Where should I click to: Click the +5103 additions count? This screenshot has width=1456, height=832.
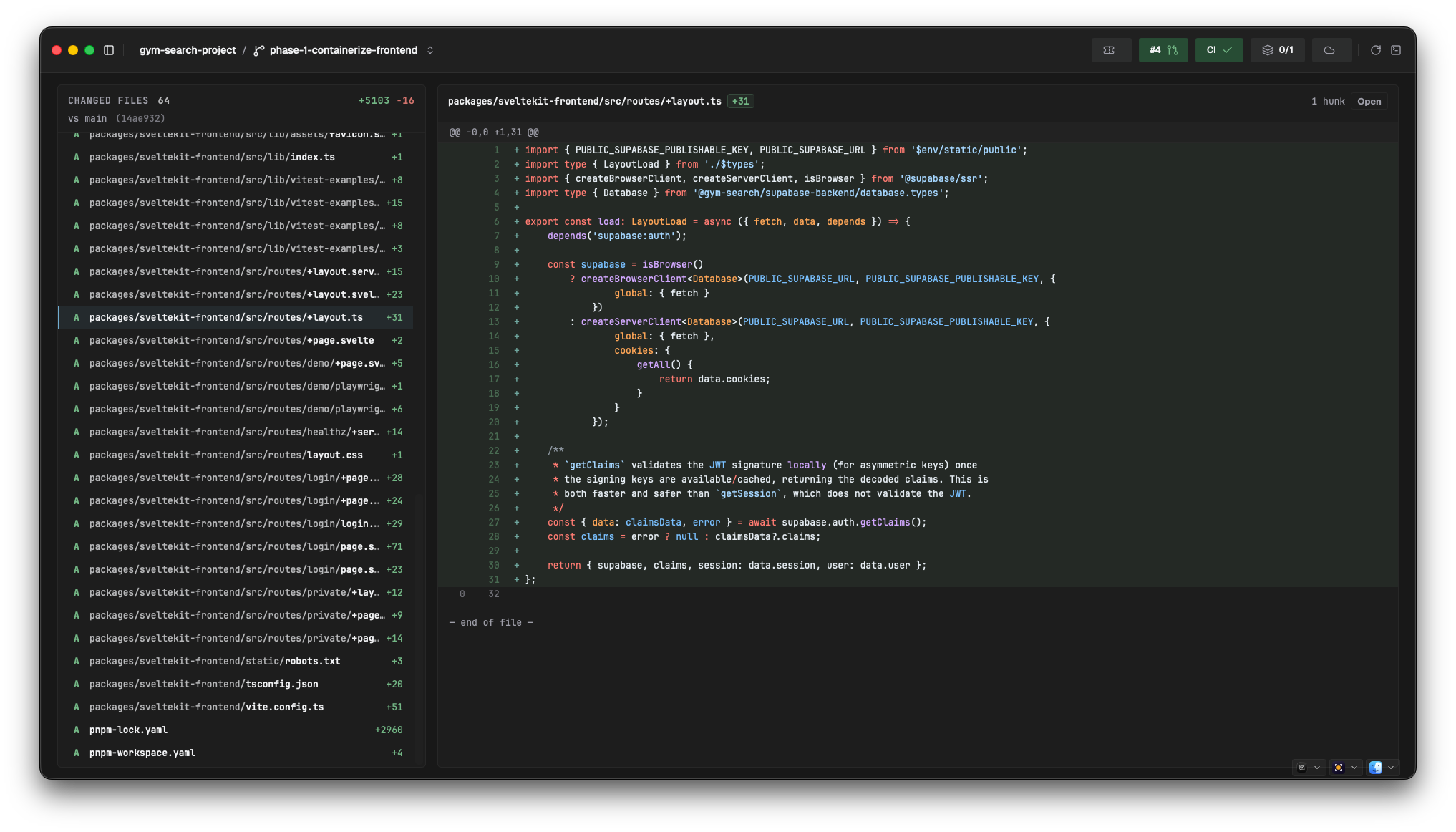pos(374,101)
